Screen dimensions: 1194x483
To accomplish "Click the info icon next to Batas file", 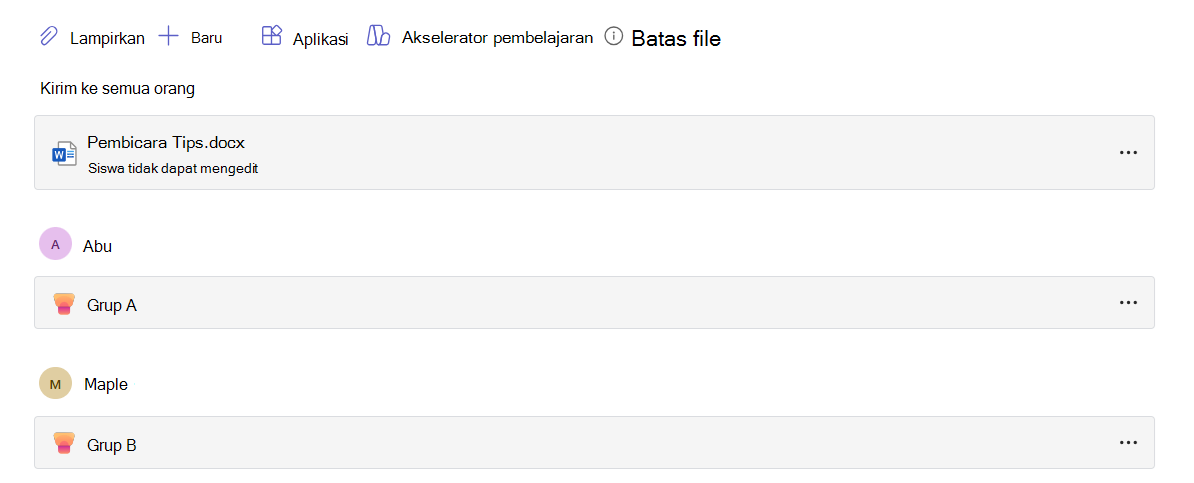I will pyautogui.click(x=614, y=37).
